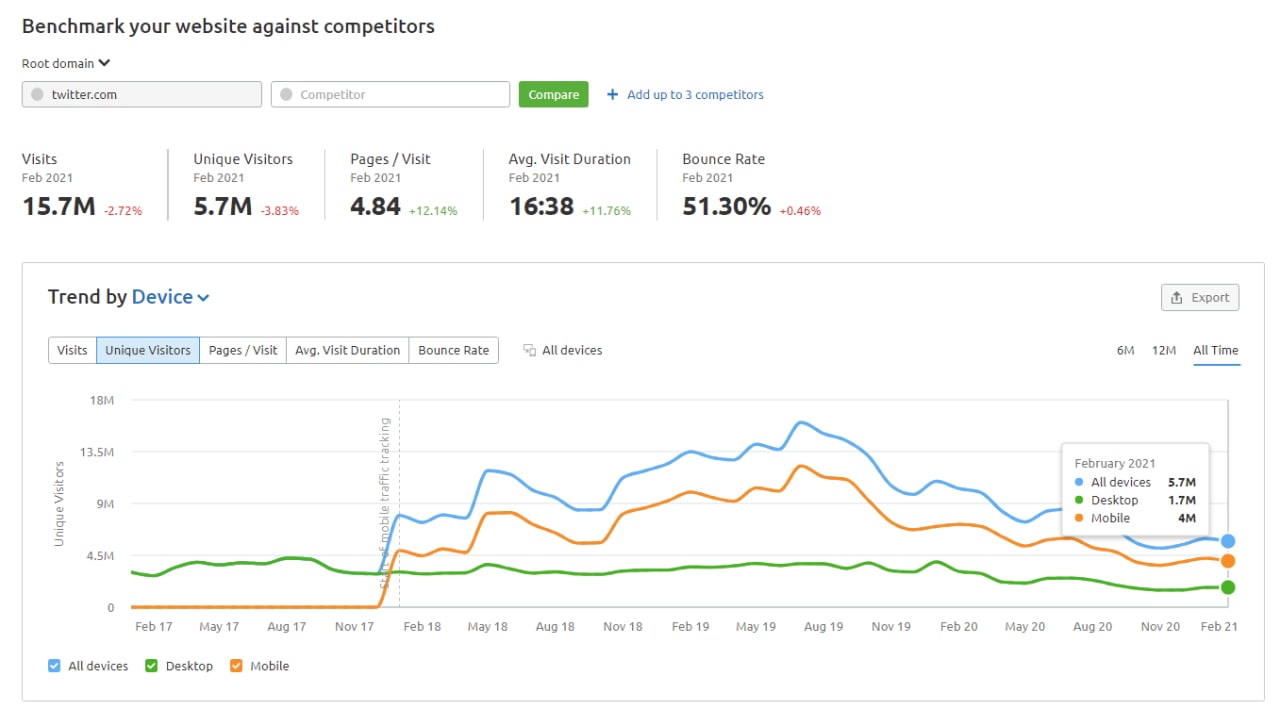Open the Root domain dropdown
This screenshot has height=709, width=1280.
click(x=66, y=63)
